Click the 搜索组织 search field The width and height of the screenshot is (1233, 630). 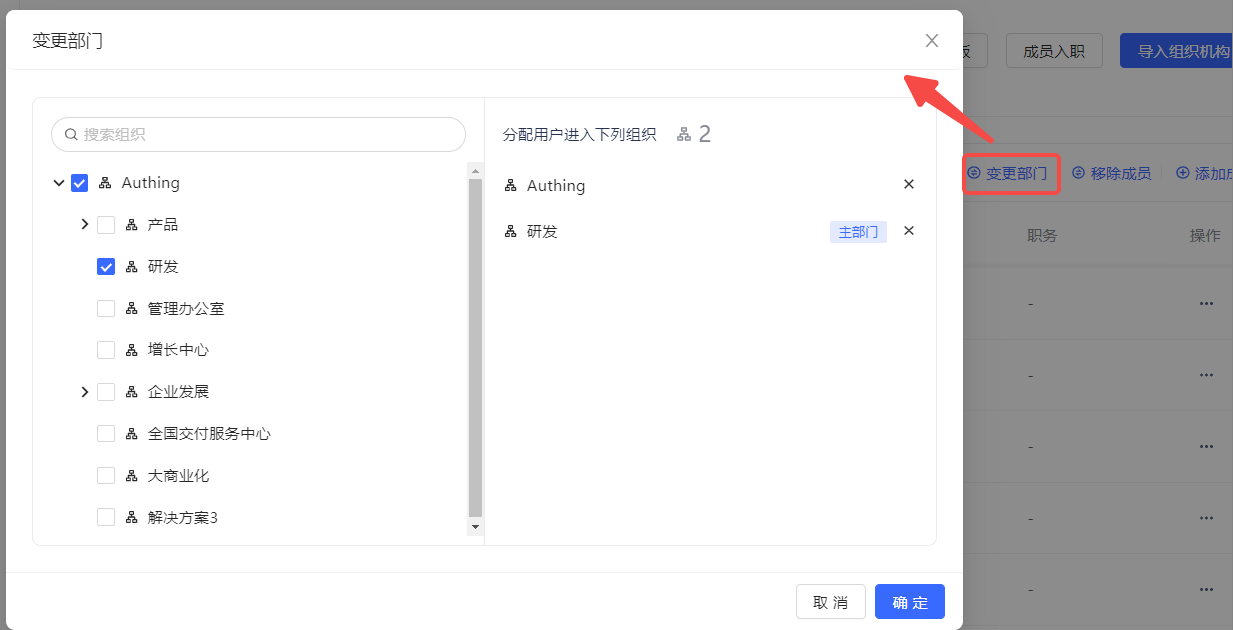click(258, 135)
